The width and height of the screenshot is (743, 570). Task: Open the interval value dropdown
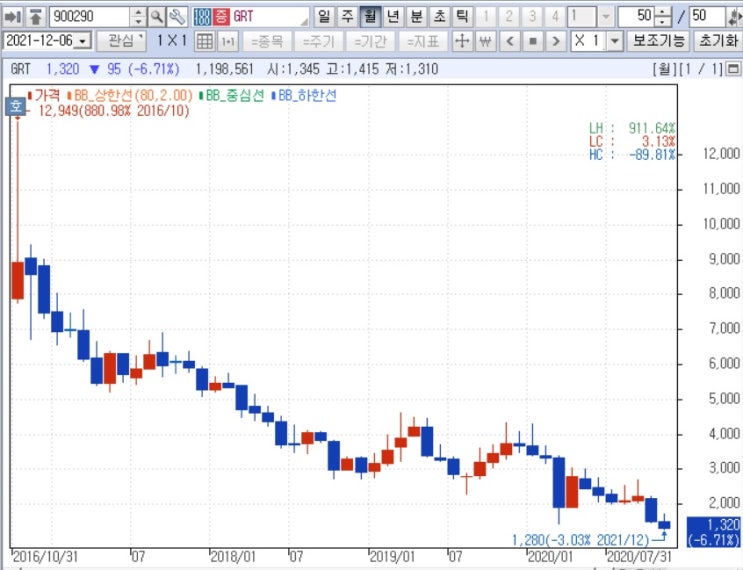pyautogui.click(x=606, y=17)
